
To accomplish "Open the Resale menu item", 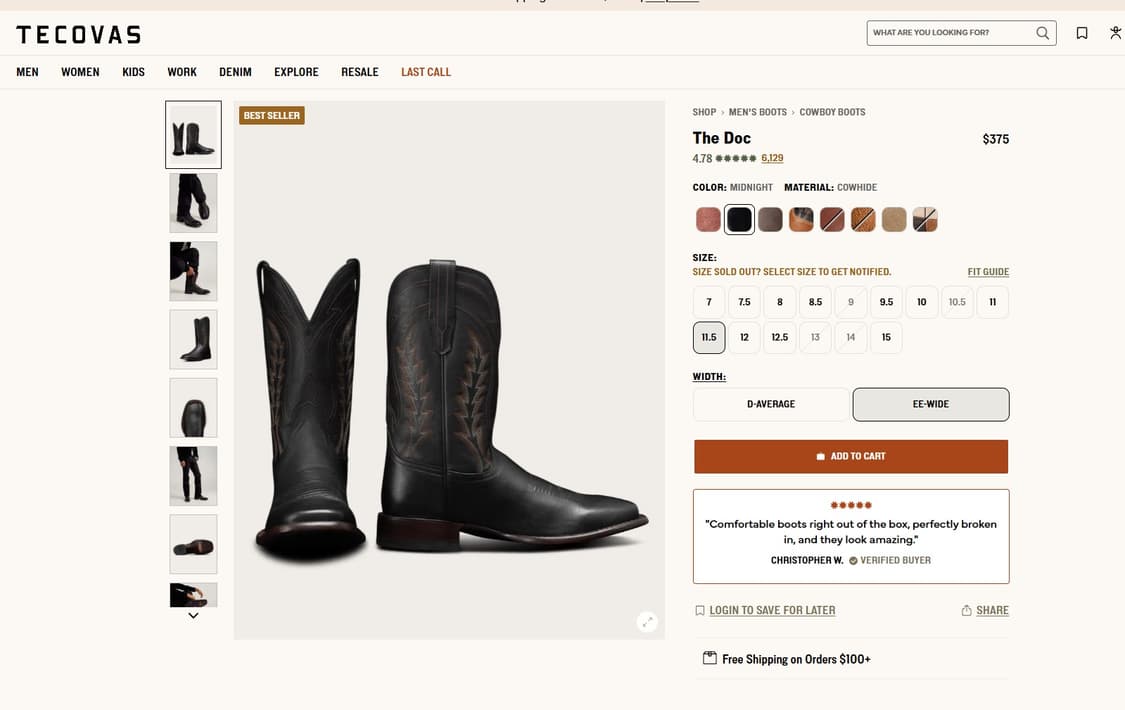I will [x=360, y=72].
